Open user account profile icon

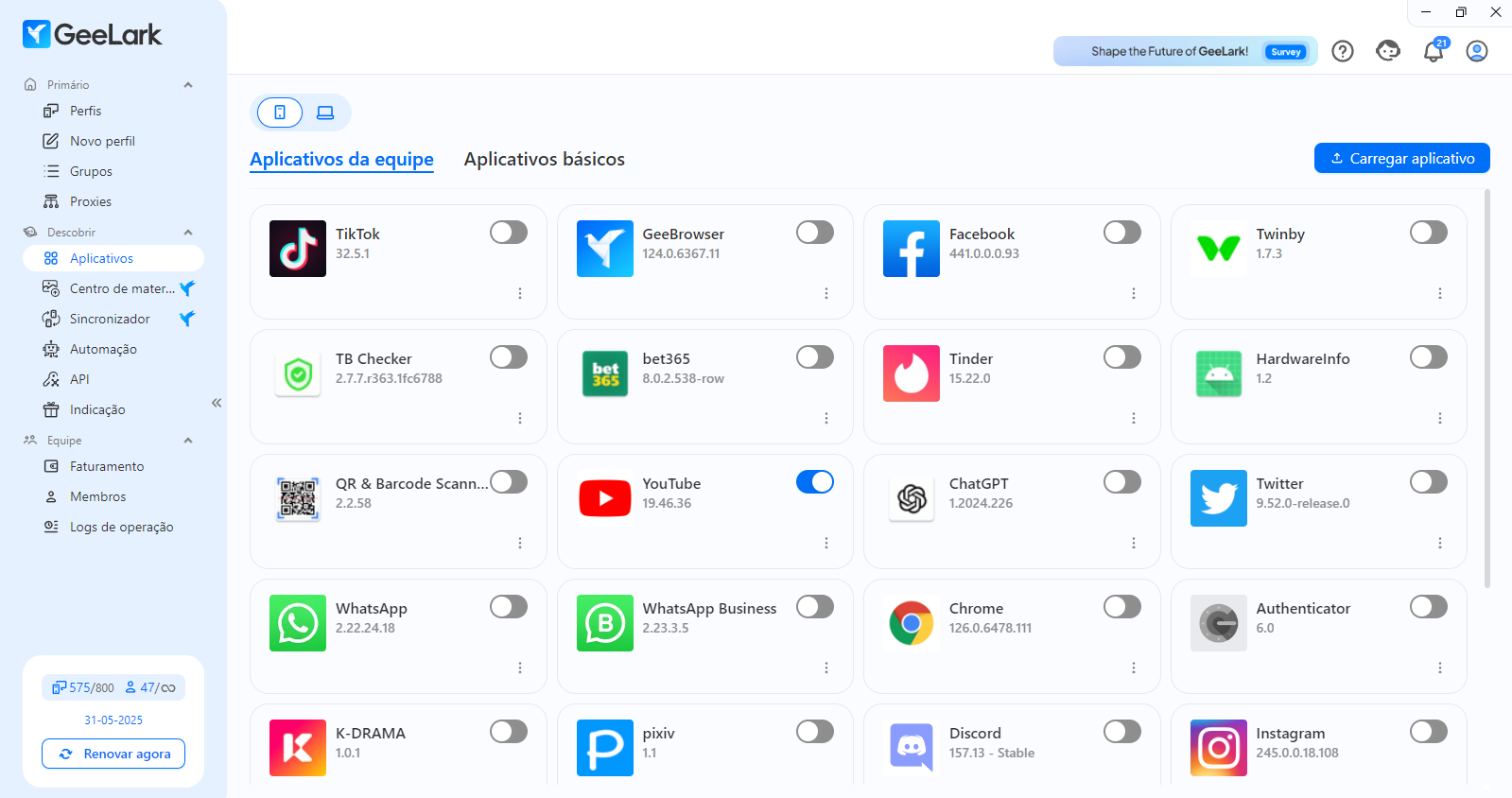click(1477, 51)
